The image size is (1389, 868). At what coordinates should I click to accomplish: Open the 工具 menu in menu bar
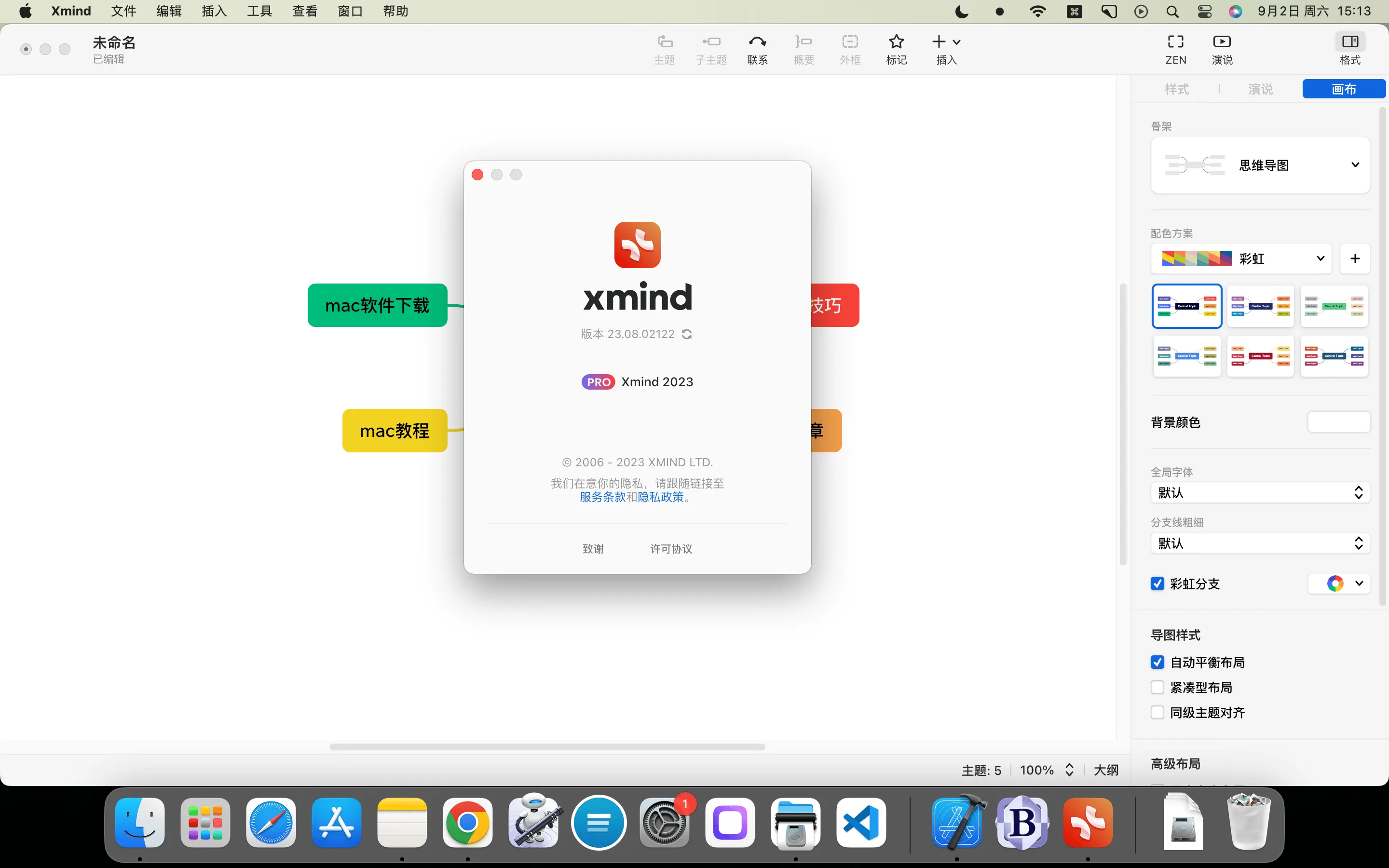[259, 12]
